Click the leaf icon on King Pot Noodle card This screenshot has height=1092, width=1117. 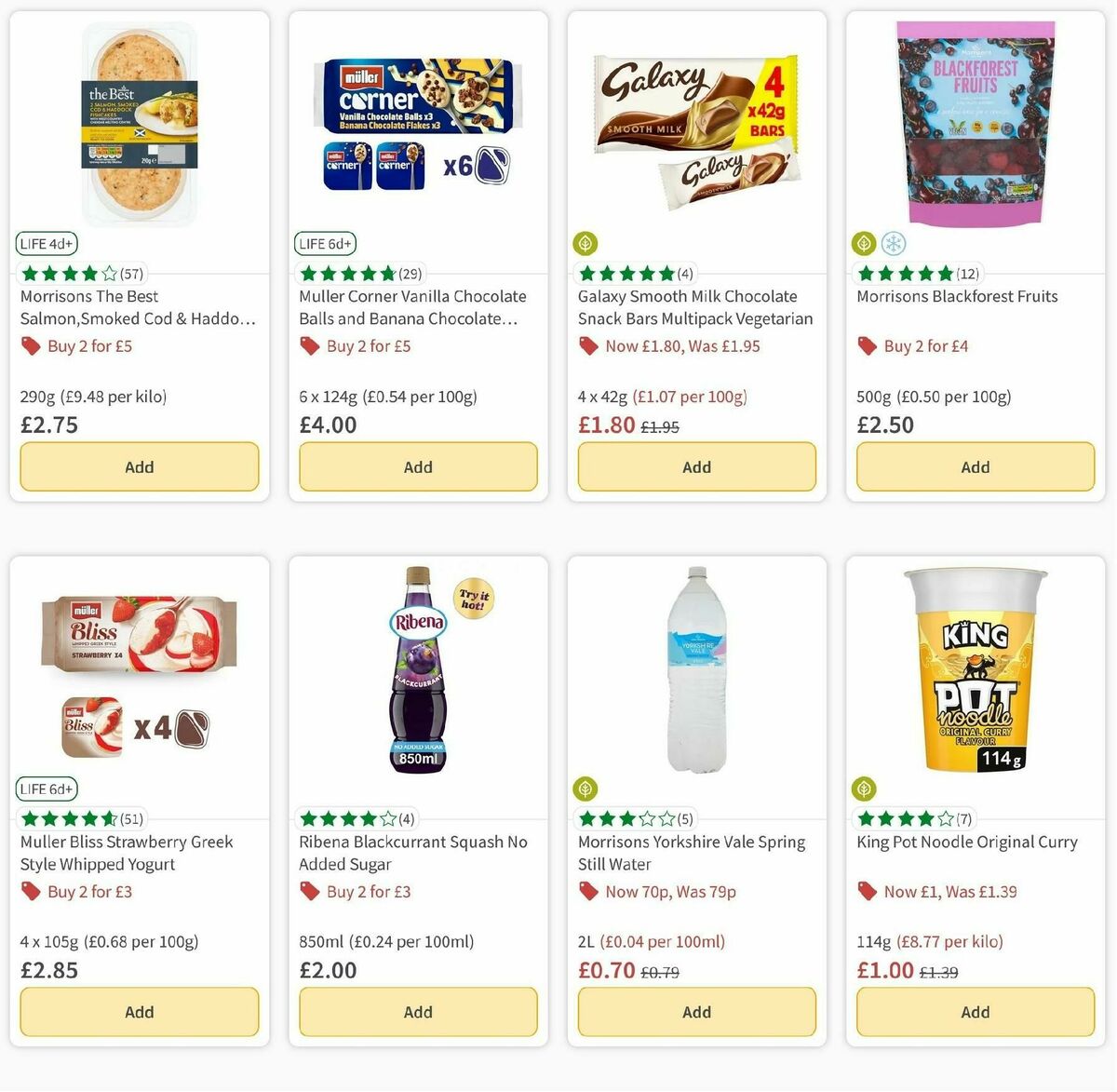tap(862, 788)
